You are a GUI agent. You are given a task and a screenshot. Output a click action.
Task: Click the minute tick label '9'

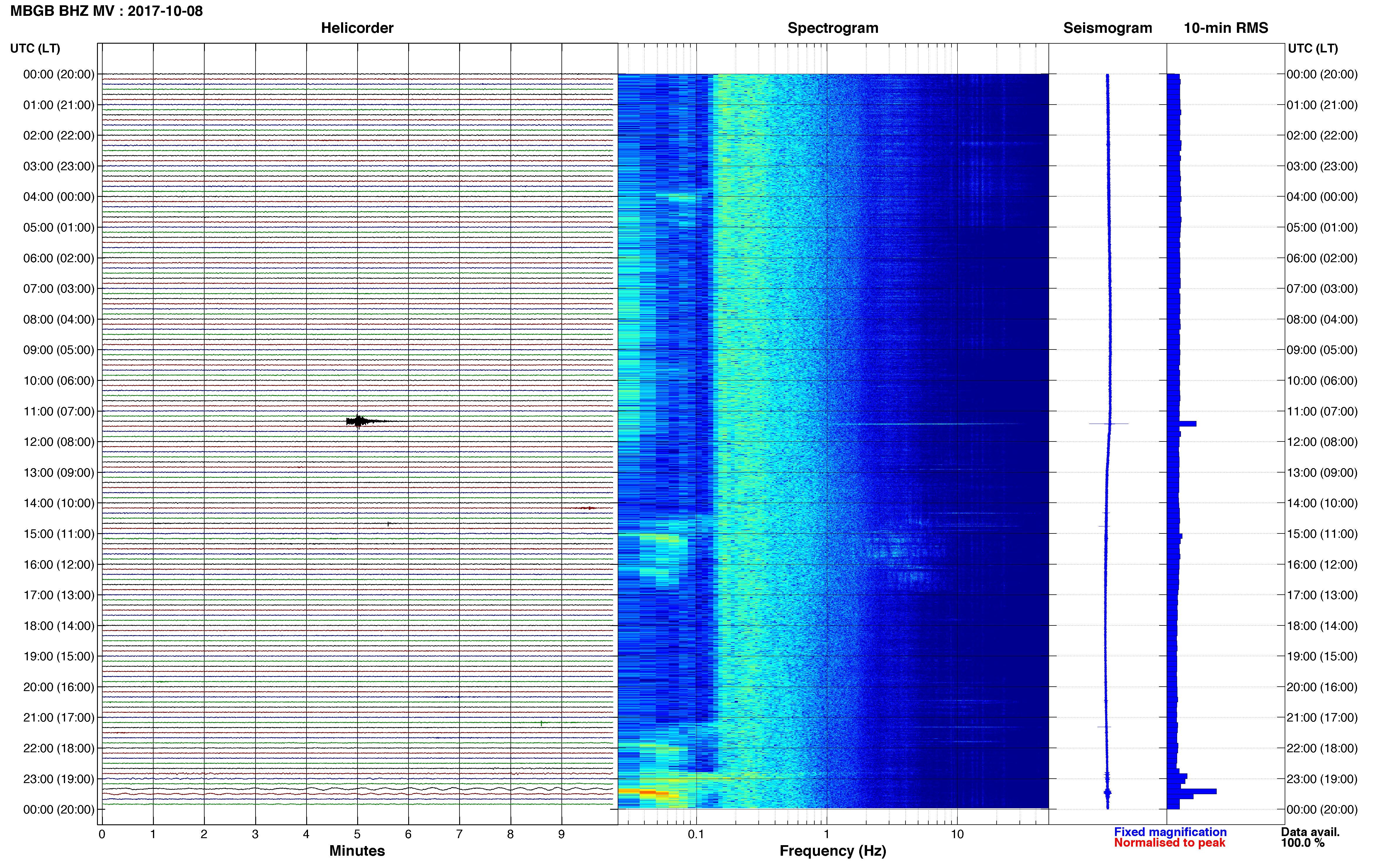point(561,834)
